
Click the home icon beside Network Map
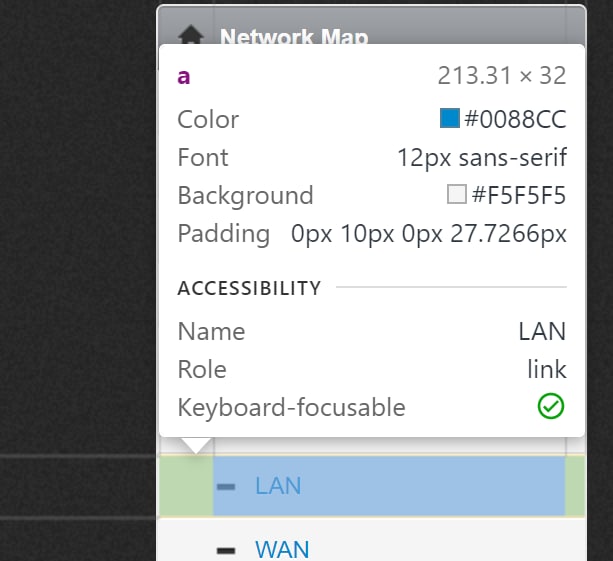point(191,36)
